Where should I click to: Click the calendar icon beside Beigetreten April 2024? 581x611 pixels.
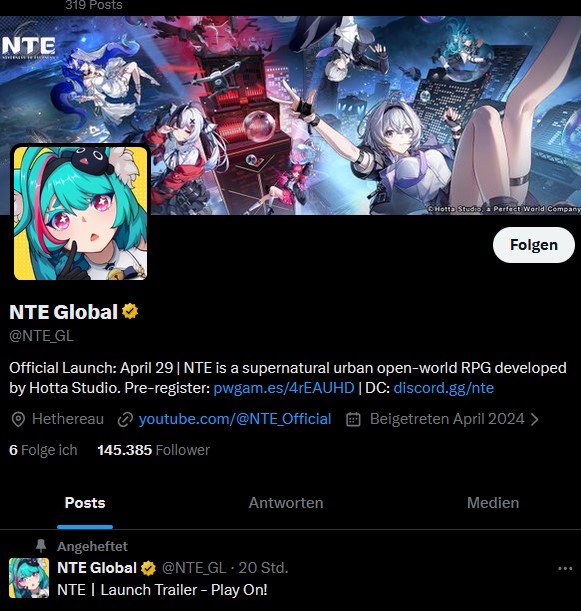[353, 419]
